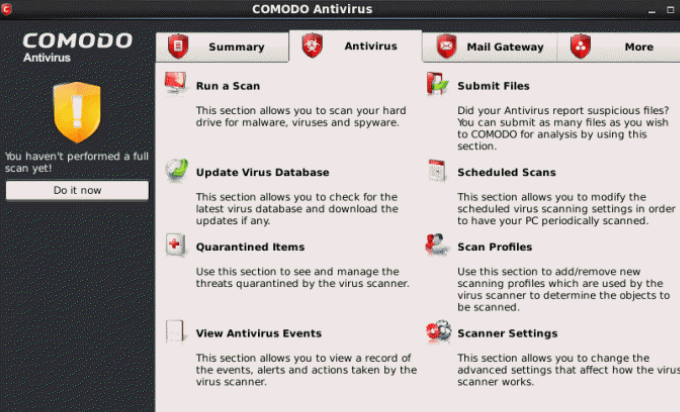This screenshot has height=412, width=680.
Task: Click the Scheduled Scans calendar icon
Action: [437, 170]
